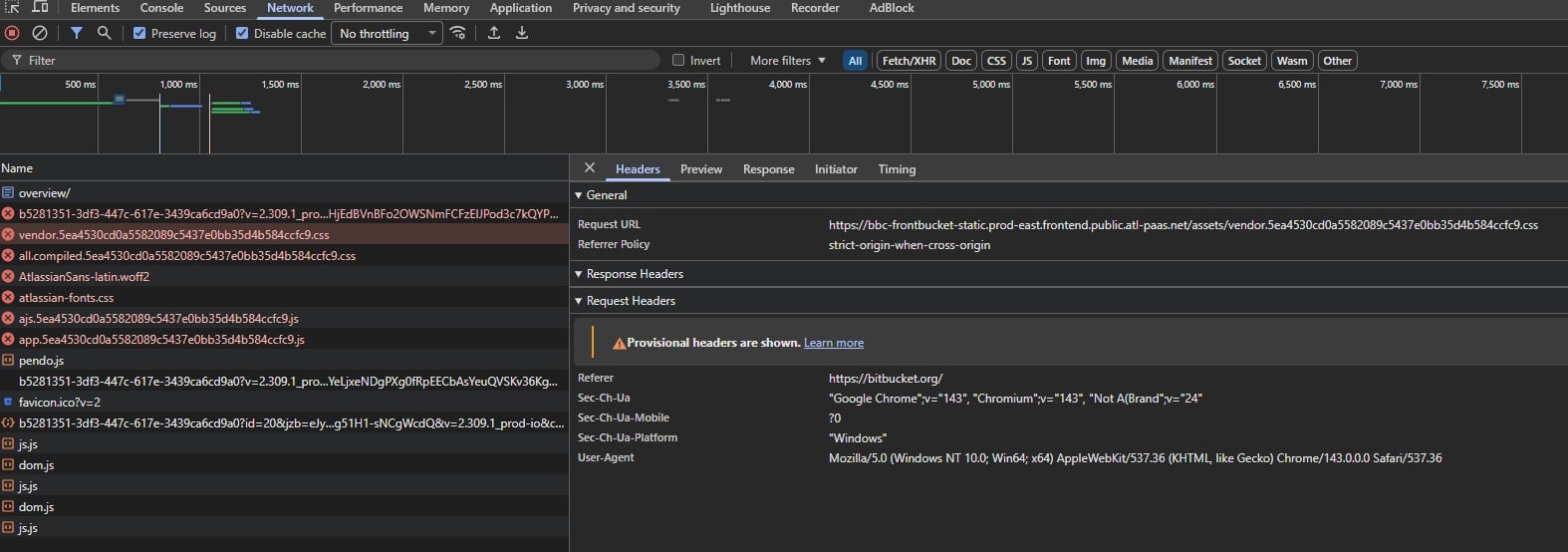Filter requests by Font type
Screen dimensions: 1568x552
pyautogui.click(x=1059, y=61)
